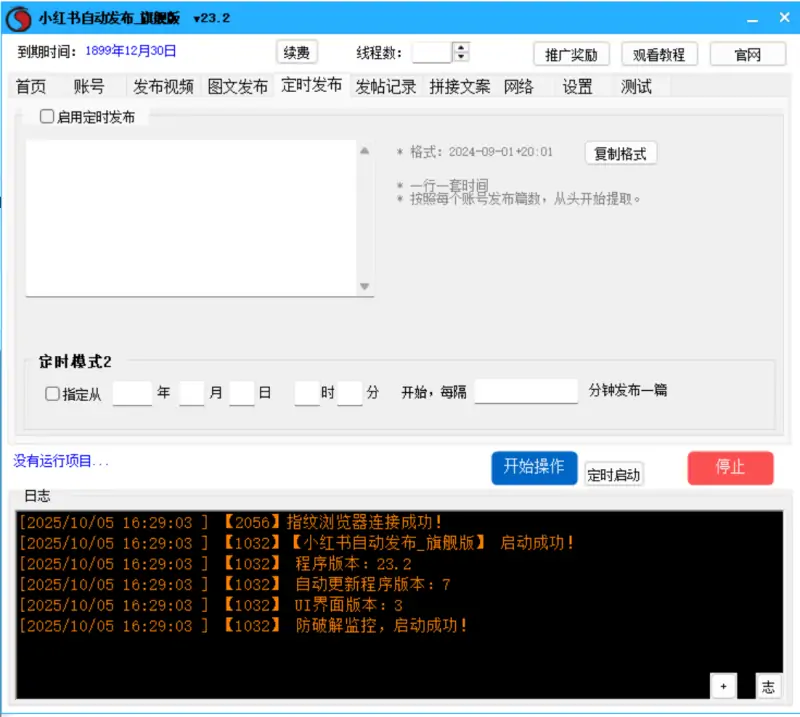Click the 续费 renewal button
Screen dimensions: 800x717
click(295, 53)
